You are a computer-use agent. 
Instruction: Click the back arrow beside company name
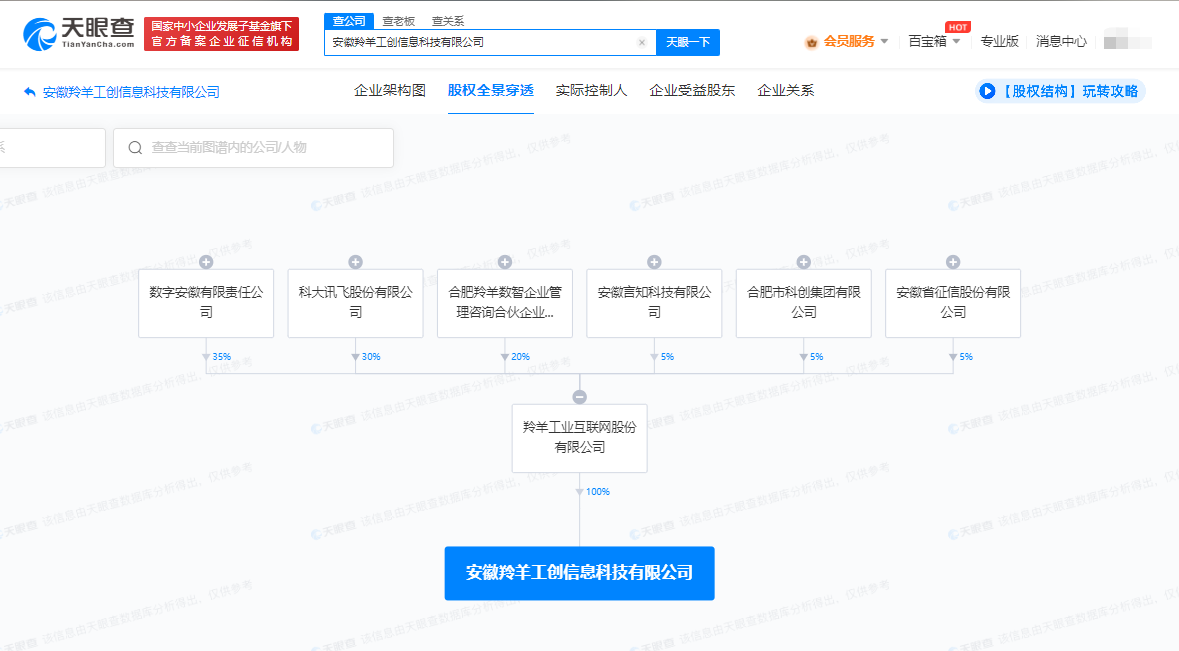click(x=29, y=92)
